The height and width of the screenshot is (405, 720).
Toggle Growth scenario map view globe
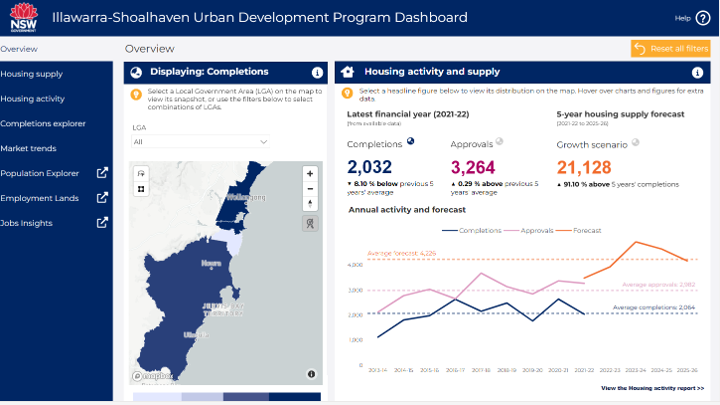point(634,142)
